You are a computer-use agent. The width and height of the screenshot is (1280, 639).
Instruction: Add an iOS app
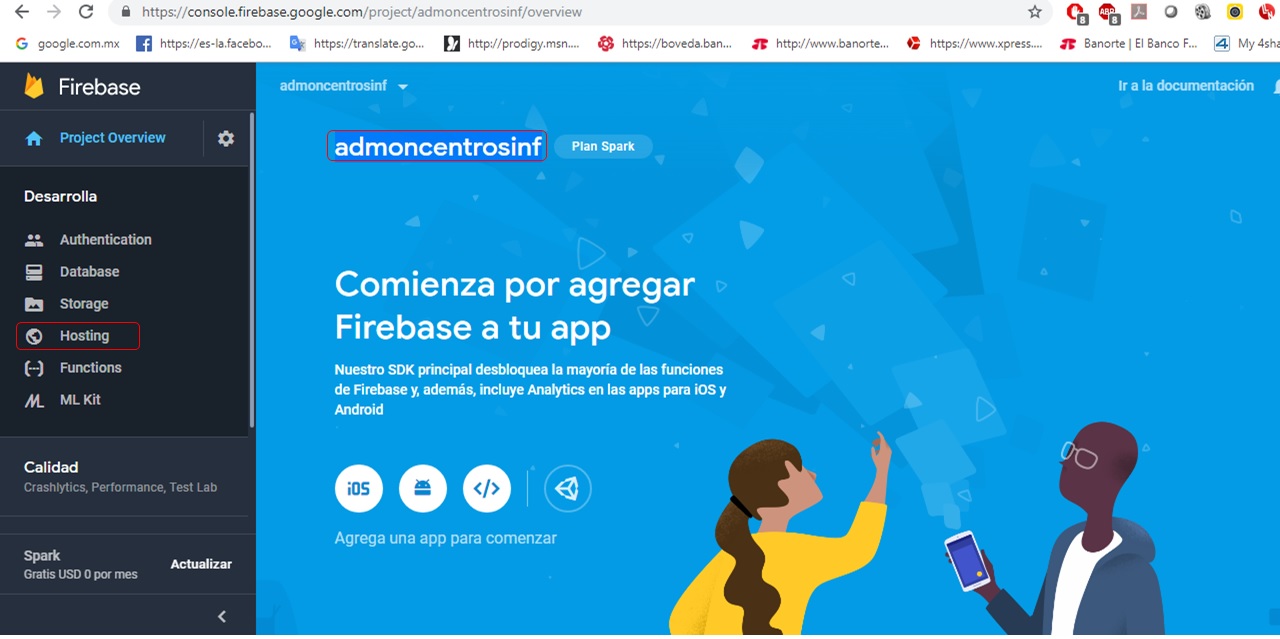point(358,489)
